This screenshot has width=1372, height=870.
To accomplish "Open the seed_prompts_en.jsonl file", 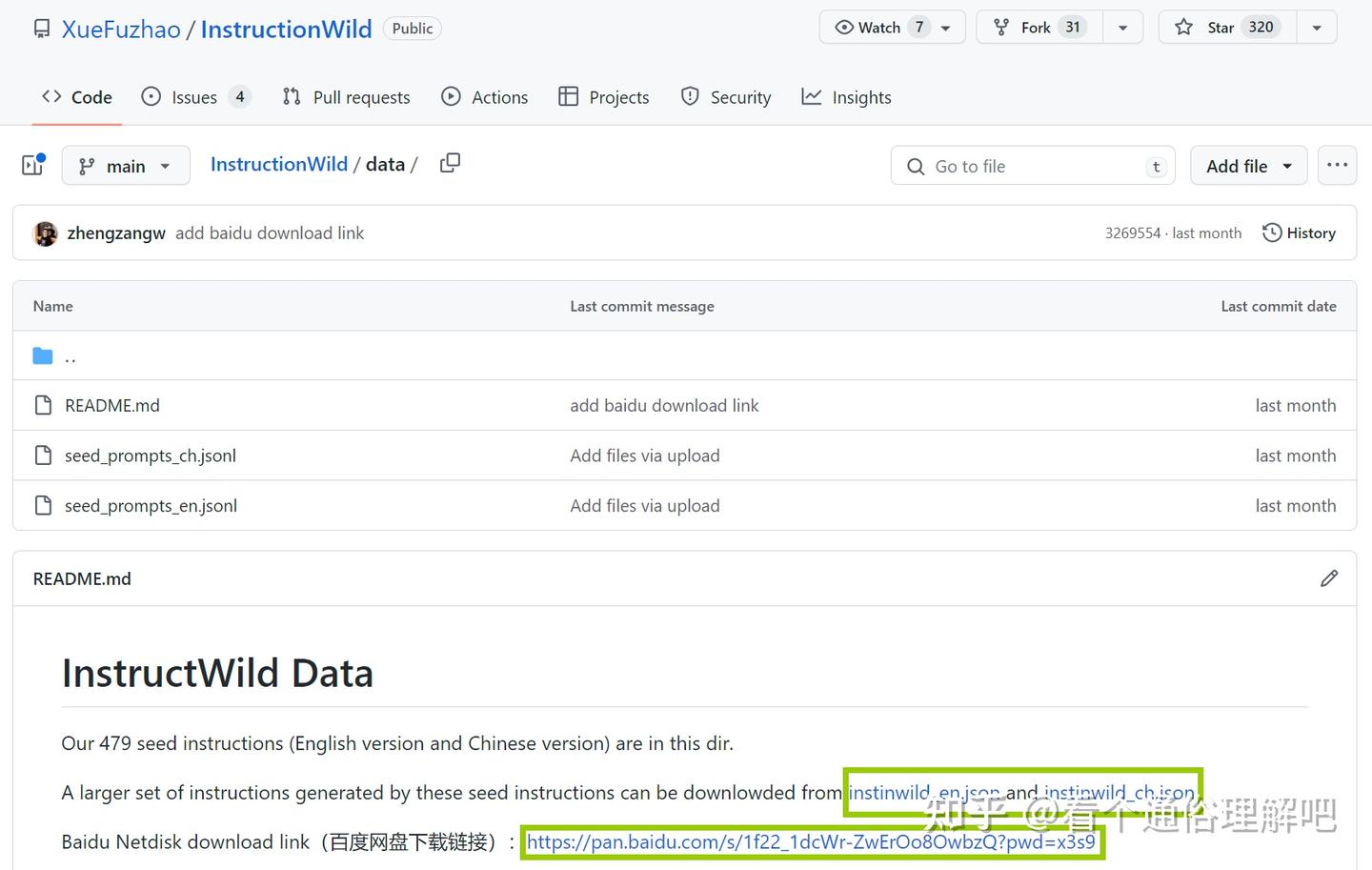I will pyautogui.click(x=151, y=506).
